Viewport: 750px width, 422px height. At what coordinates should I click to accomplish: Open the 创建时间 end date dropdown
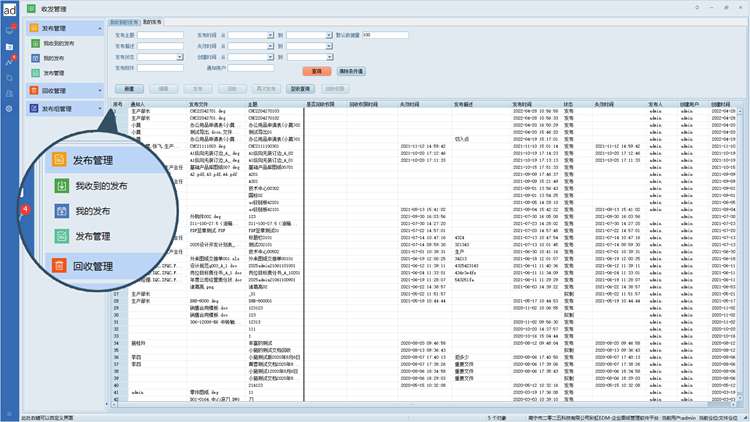(x=329, y=57)
